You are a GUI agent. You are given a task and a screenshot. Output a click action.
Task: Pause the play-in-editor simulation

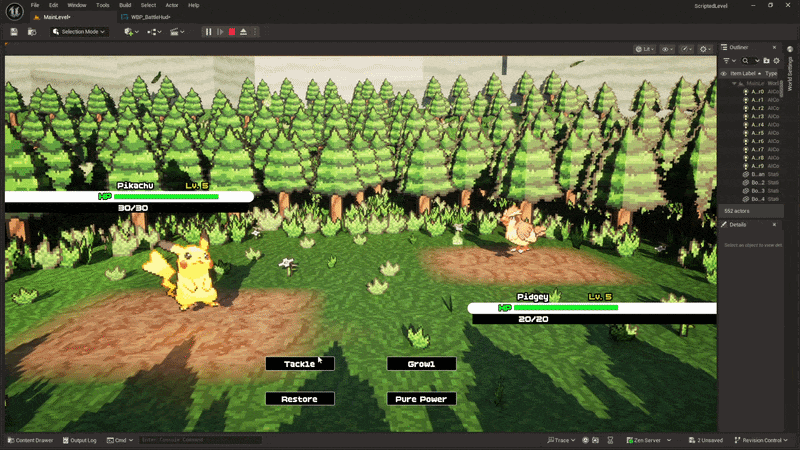click(209, 32)
